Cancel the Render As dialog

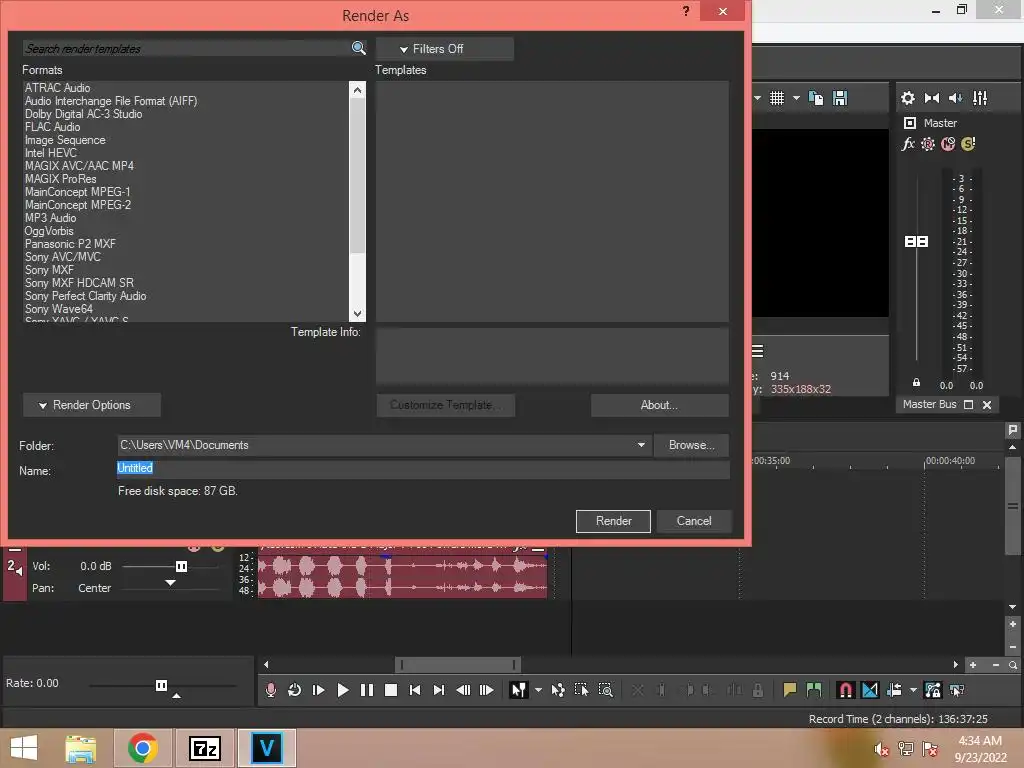coord(694,521)
